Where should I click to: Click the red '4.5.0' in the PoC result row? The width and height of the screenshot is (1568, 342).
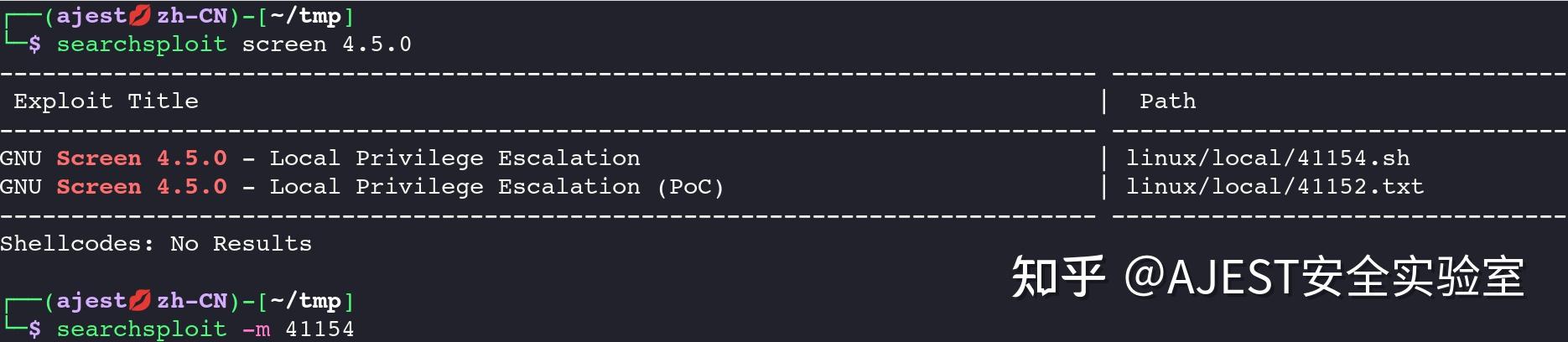[x=192, y=187]
